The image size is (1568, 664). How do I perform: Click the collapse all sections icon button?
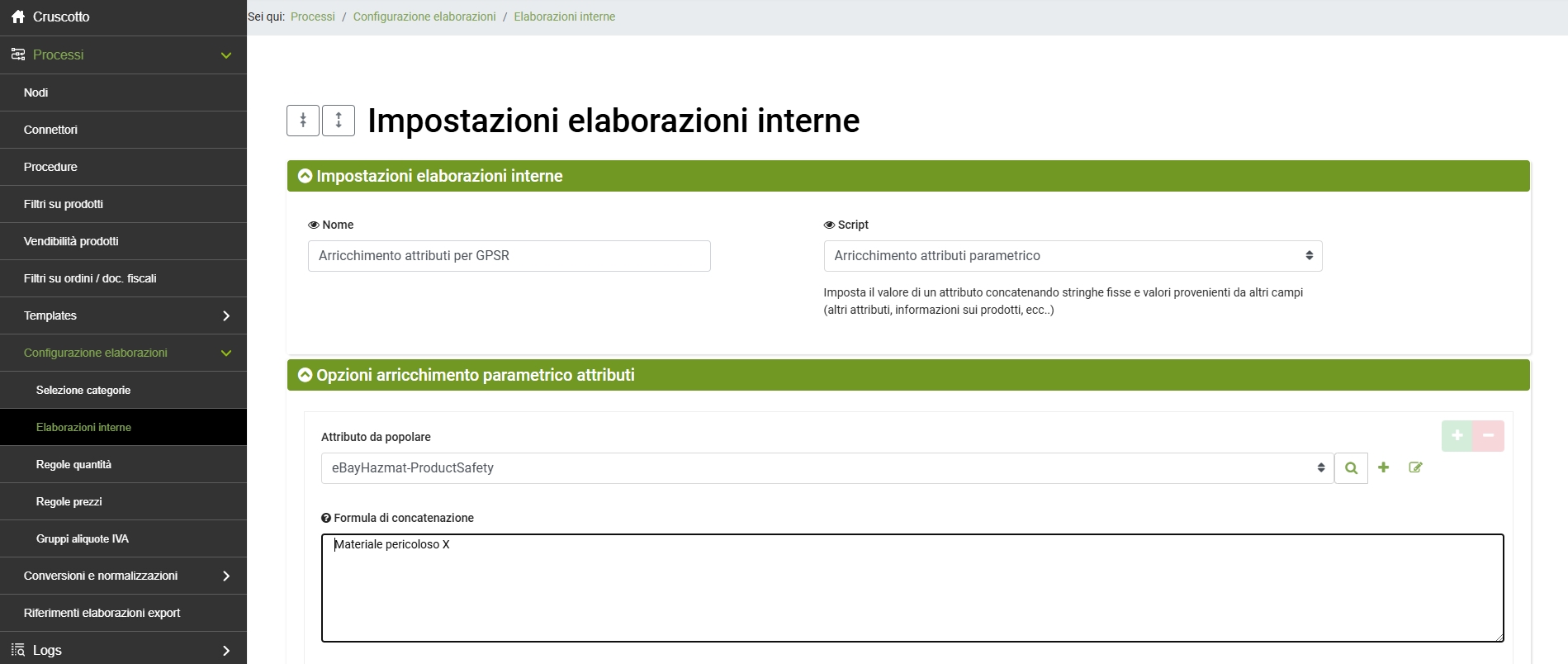tap(303, 121)
